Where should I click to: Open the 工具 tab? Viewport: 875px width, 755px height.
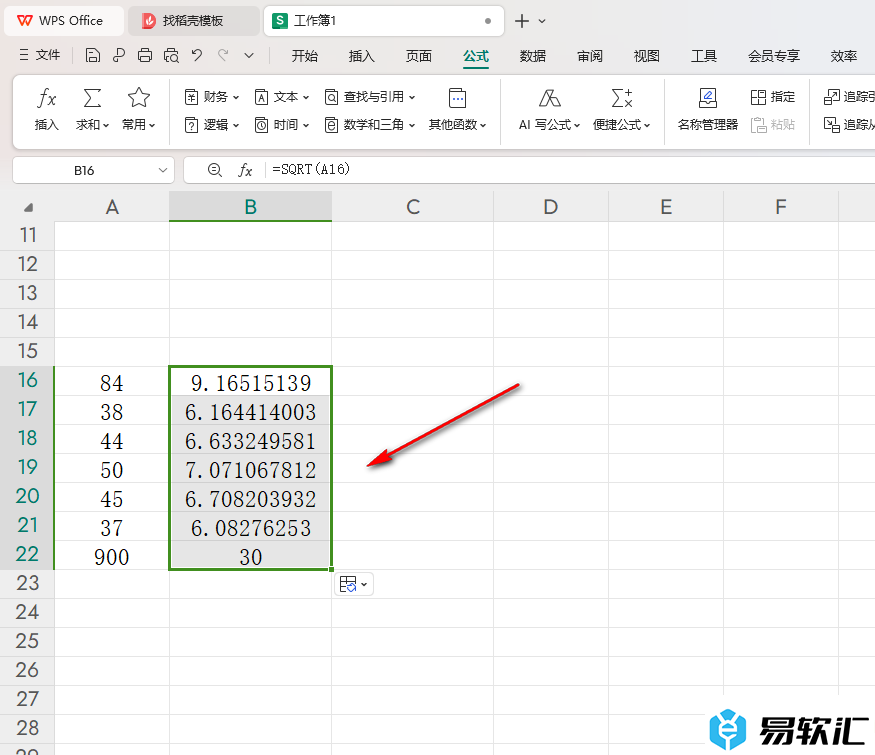(704, 56)
